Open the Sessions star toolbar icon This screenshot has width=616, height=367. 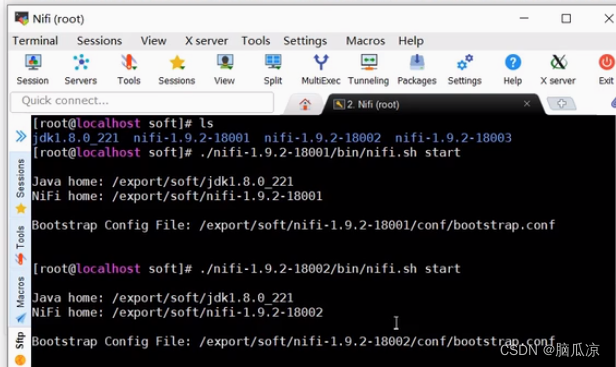click(177, 70)
